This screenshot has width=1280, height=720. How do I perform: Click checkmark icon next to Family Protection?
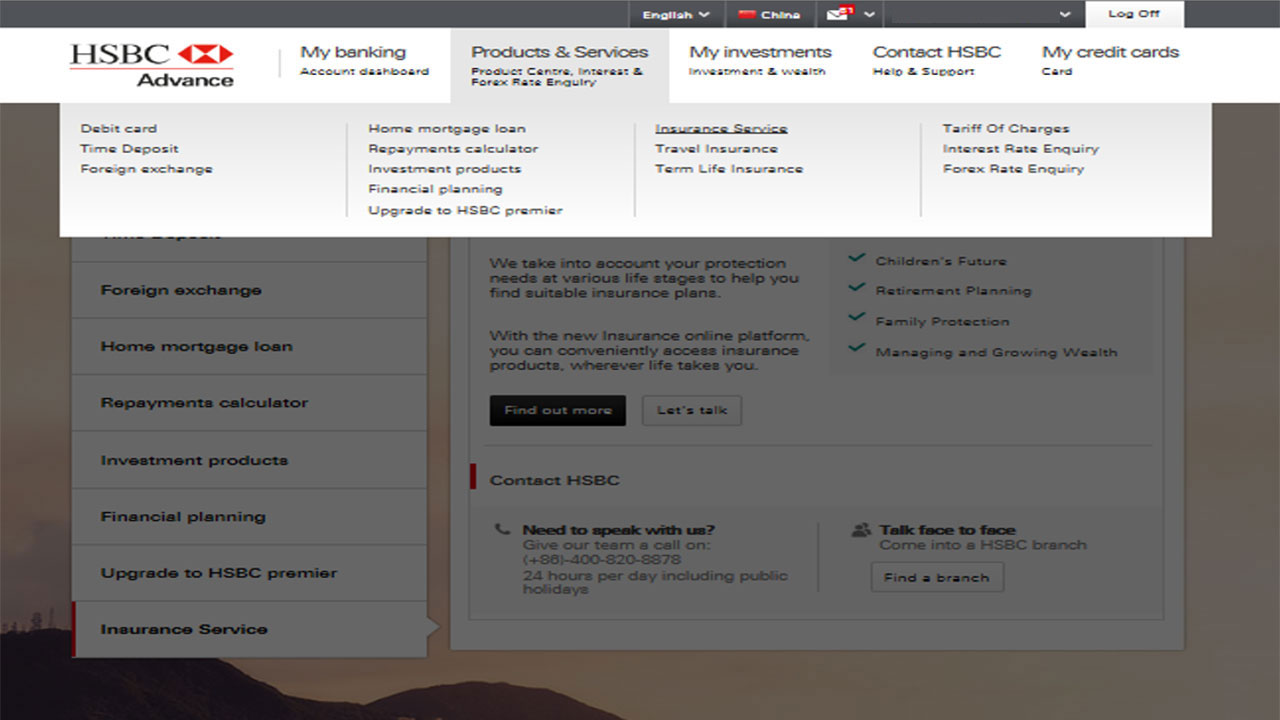tap(856, 318)
